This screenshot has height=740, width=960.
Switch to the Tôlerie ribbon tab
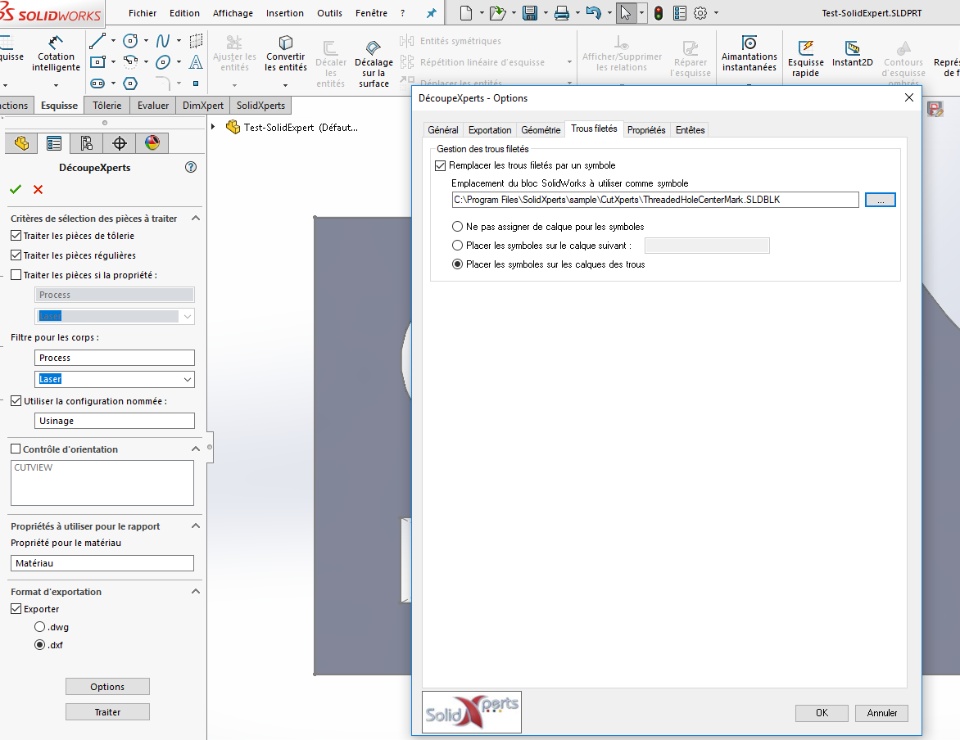click(107, 105)
